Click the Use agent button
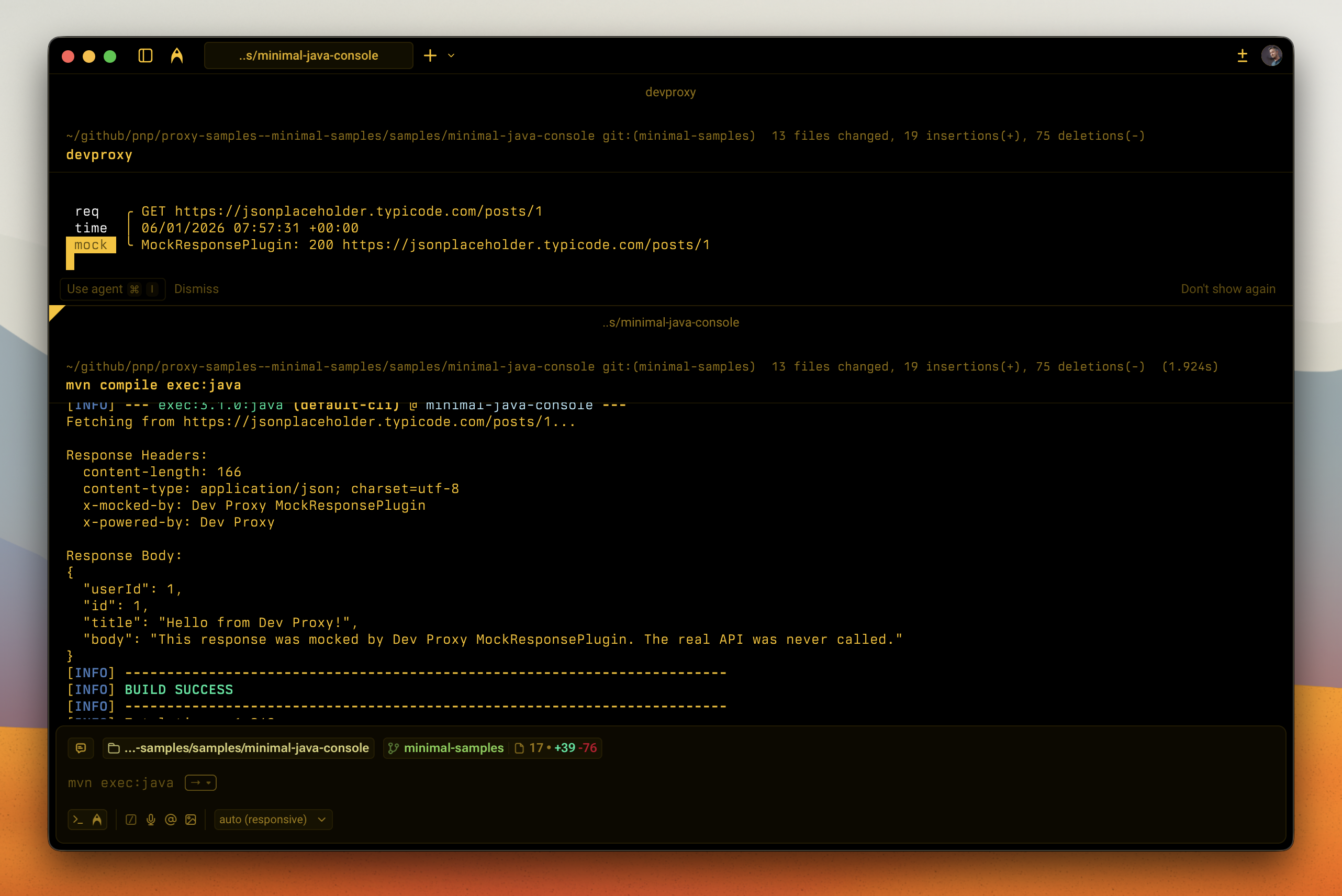Image resolution: width=1342 pixels, height=896 pixels. [112, 288]
